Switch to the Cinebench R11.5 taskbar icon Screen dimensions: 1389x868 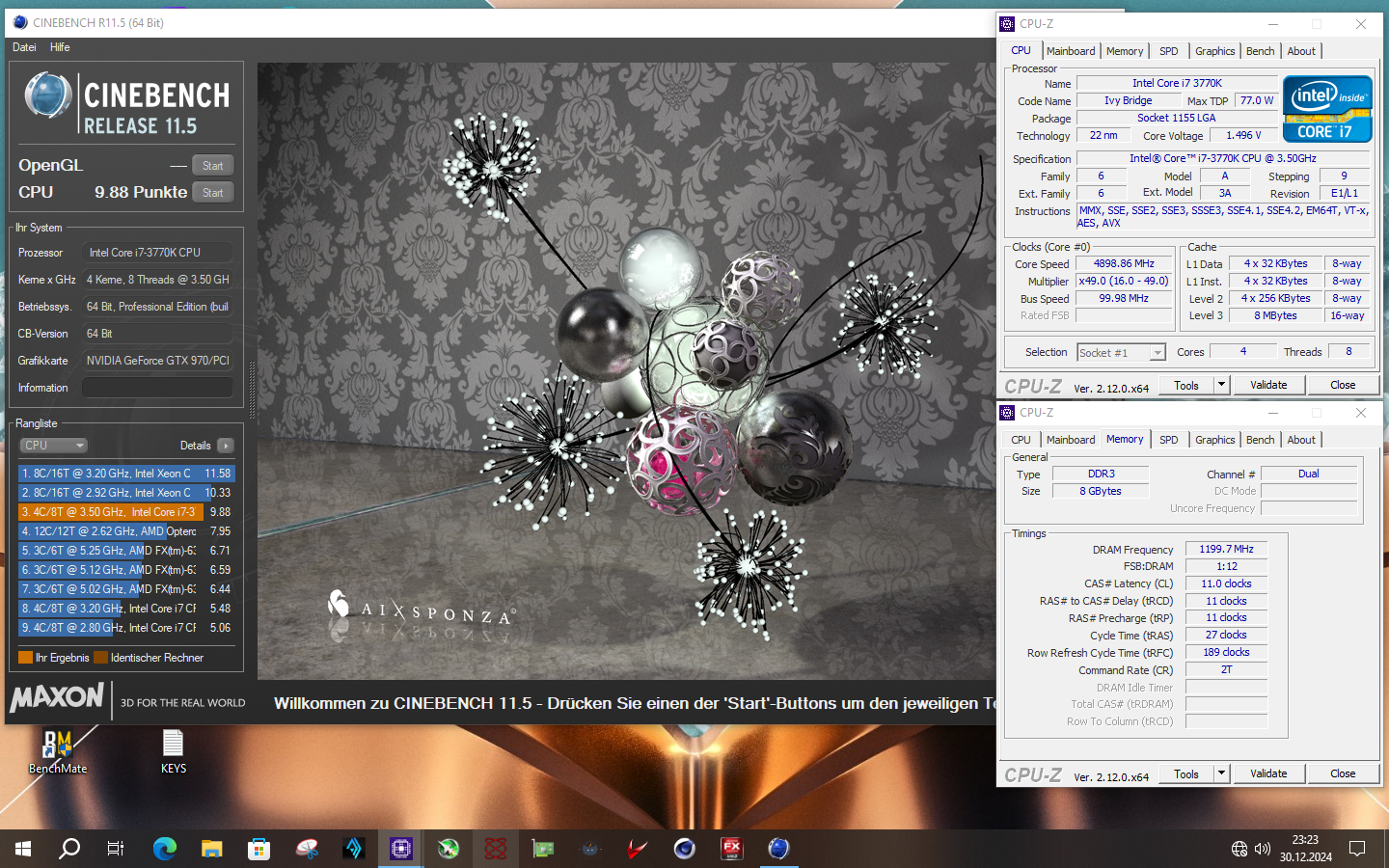[779, 849]
